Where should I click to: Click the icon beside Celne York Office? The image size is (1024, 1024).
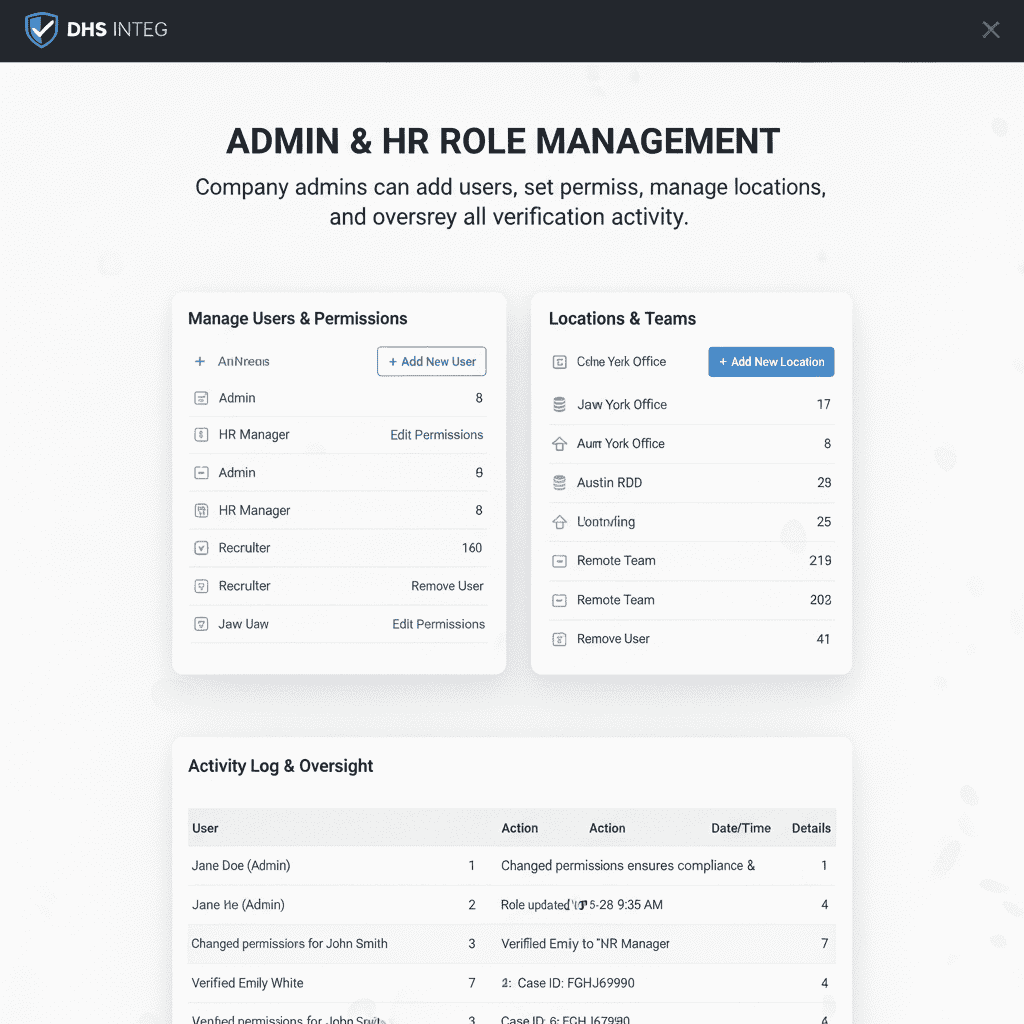(559, 362)
